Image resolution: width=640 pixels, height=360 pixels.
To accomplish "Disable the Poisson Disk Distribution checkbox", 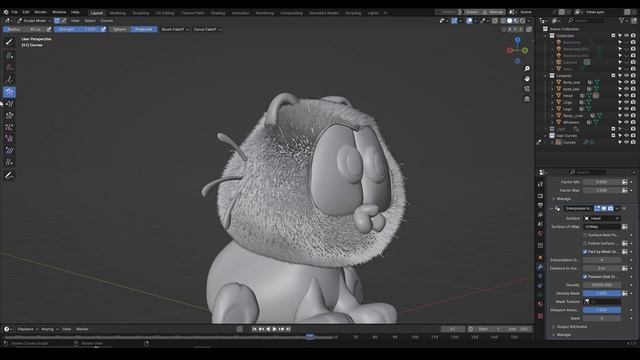I will [x=585, y=277].
